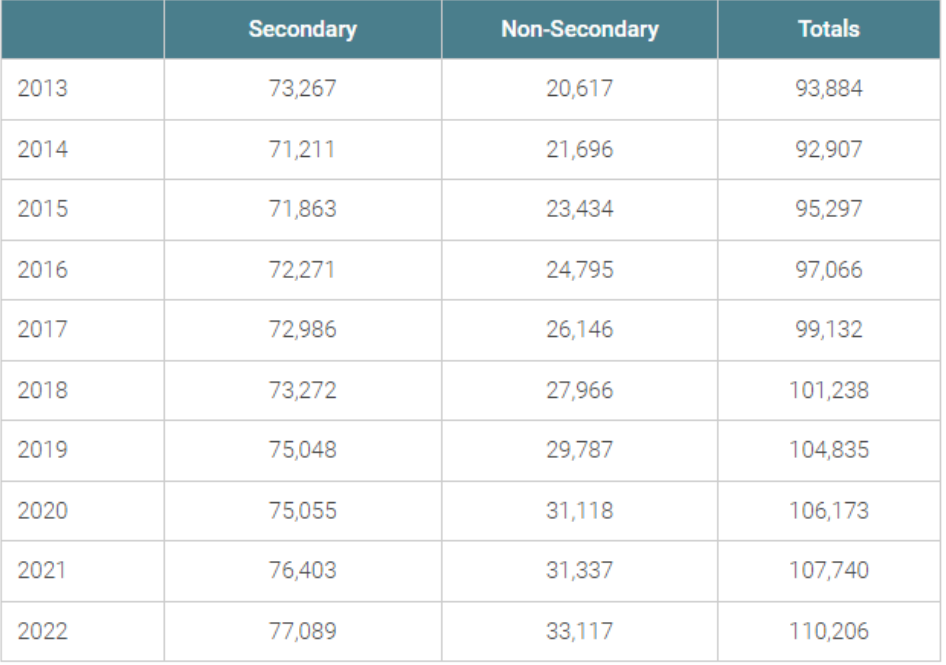Image resolution: width=946 pixels, height=665 pixels.
Task: Select the 2014 row label
Action: [x=42, y=149]
